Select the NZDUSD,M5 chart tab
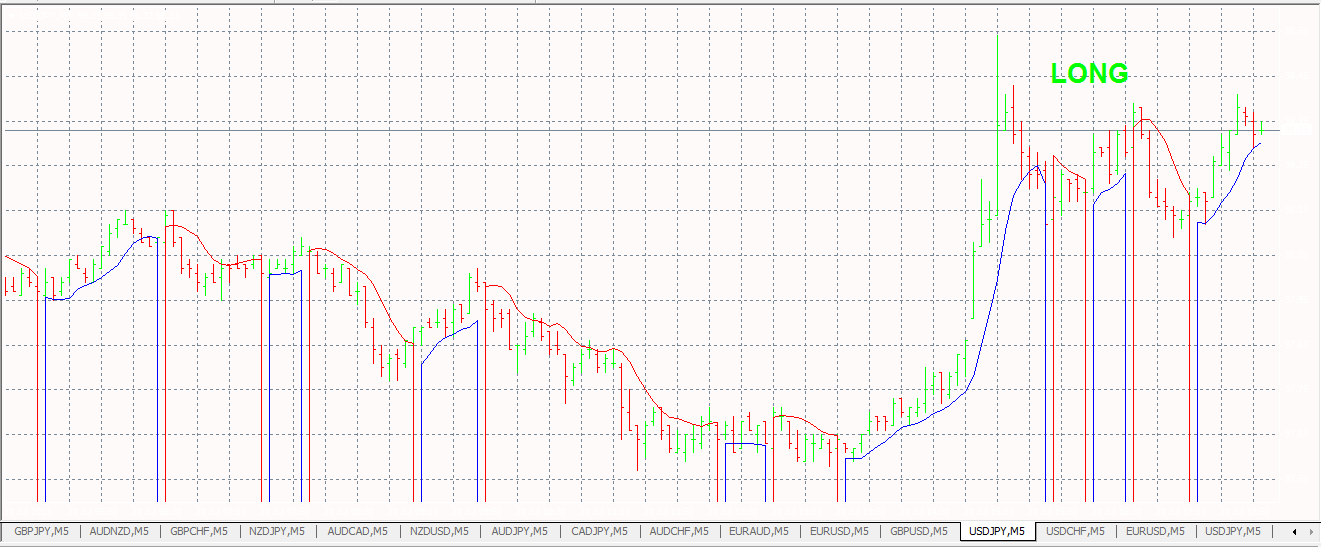The image size is (1321, 547). coord(439,531)
